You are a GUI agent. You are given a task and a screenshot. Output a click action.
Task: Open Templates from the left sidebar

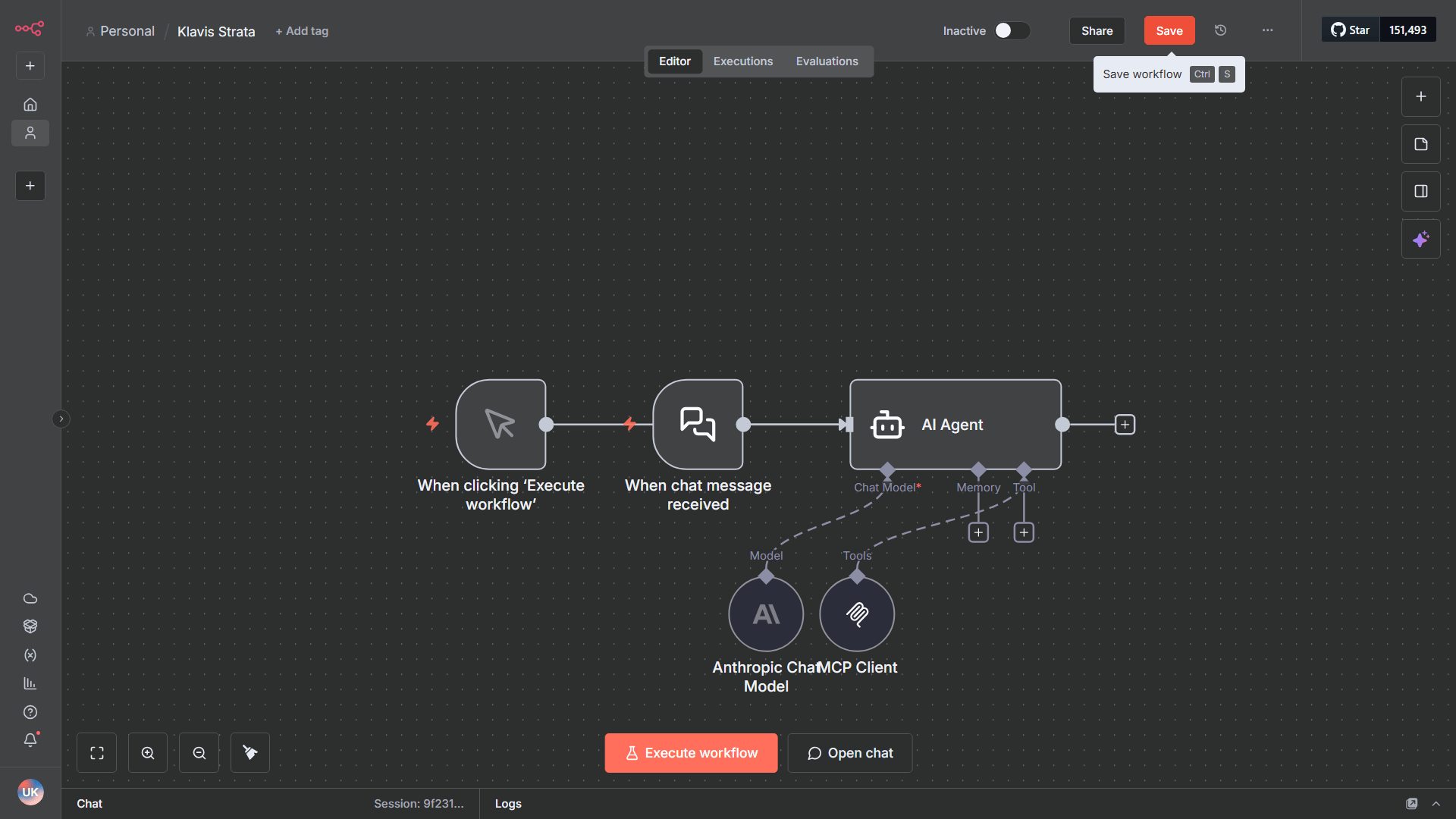click(30, 626)
